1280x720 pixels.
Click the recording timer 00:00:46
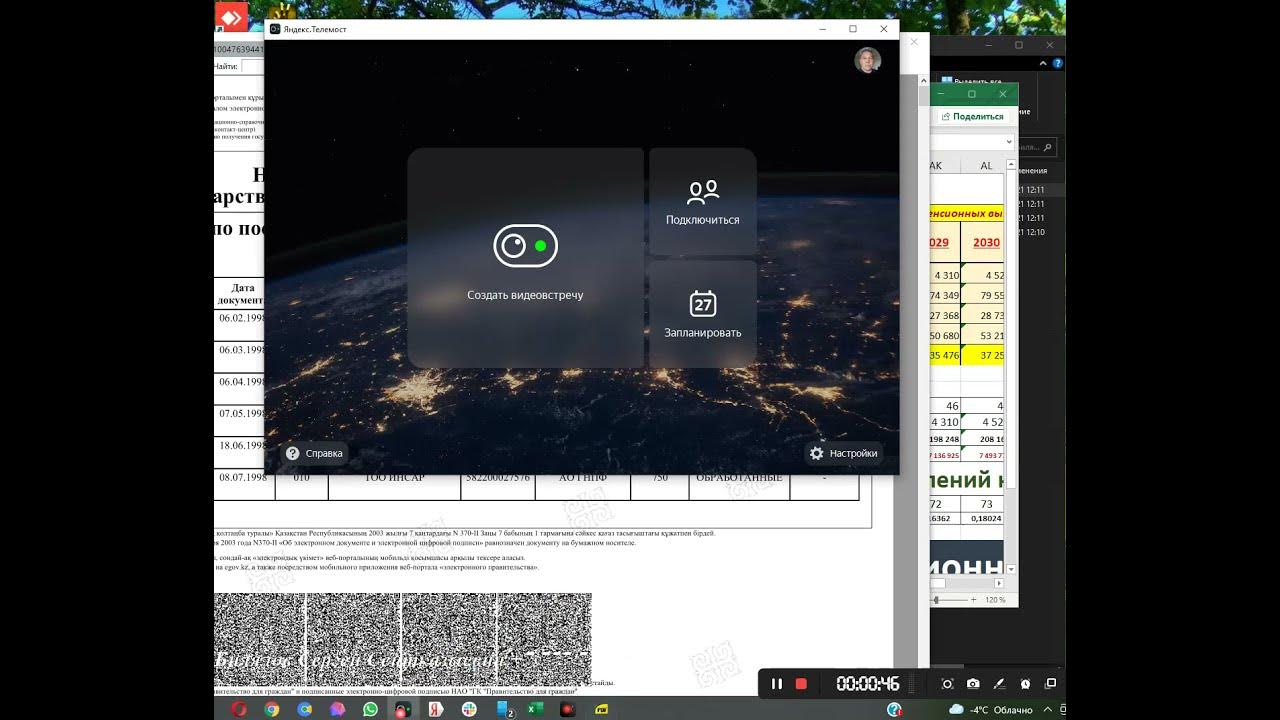click(x=868, y=684)
